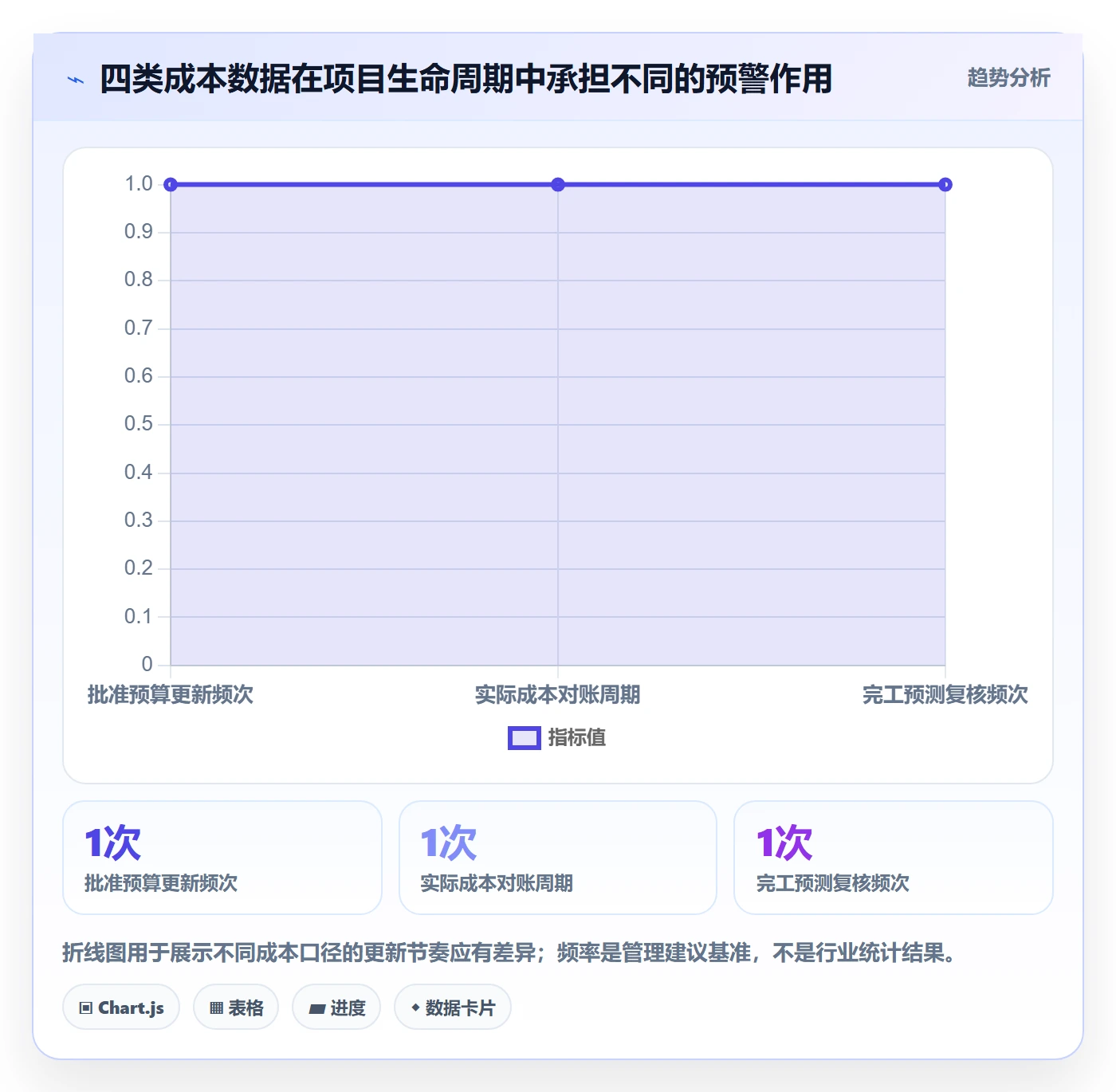Click the grid icon in 表格 chip
Screen dimensions: 1116x1092
(x=216, y=1008)
